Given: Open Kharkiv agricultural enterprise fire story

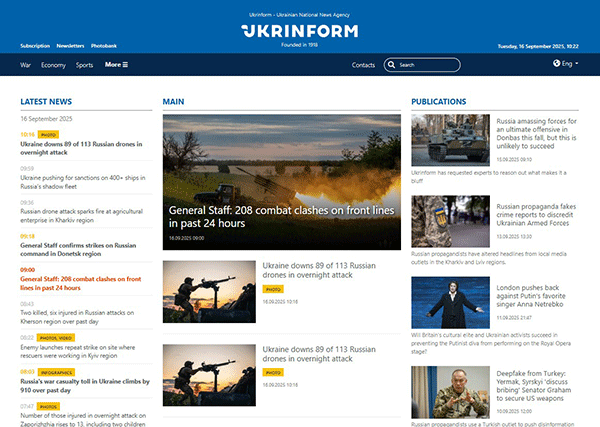Looking at the screenshot, I should click(x=82, y=216).
